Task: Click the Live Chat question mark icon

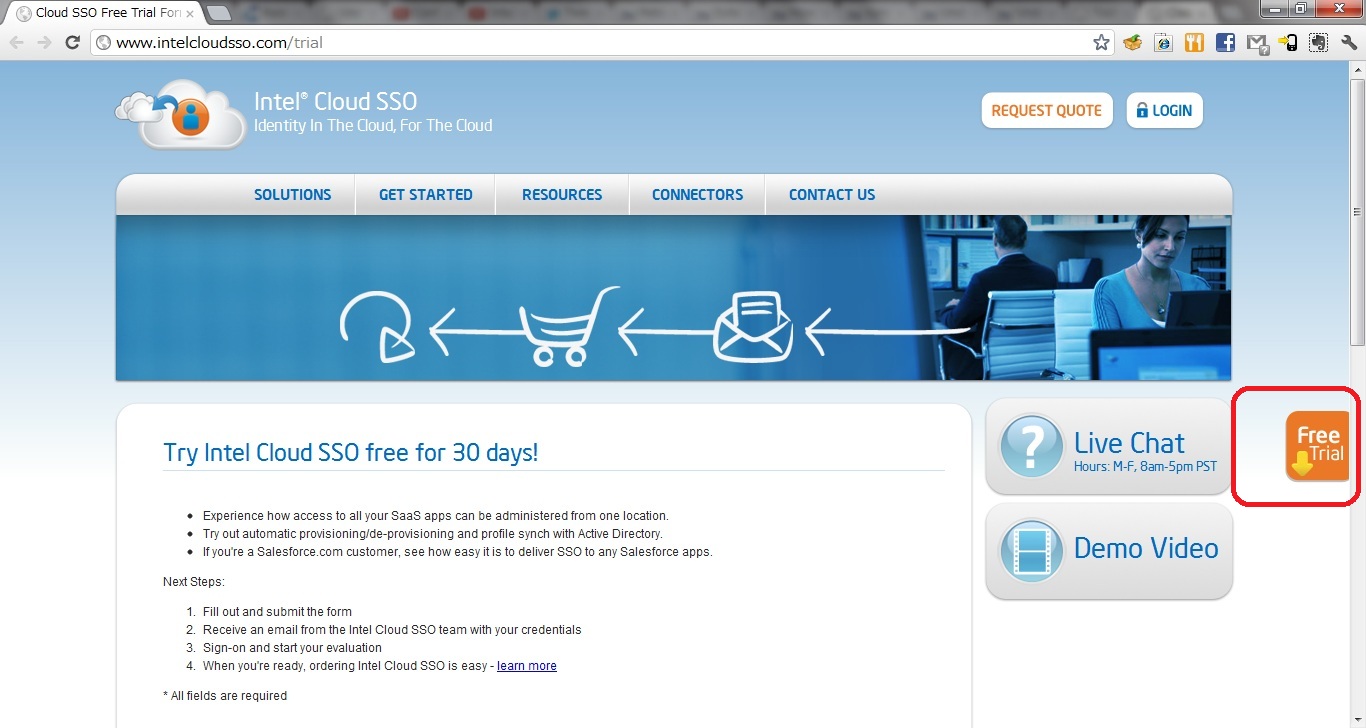Action: tap(1030, 447)
